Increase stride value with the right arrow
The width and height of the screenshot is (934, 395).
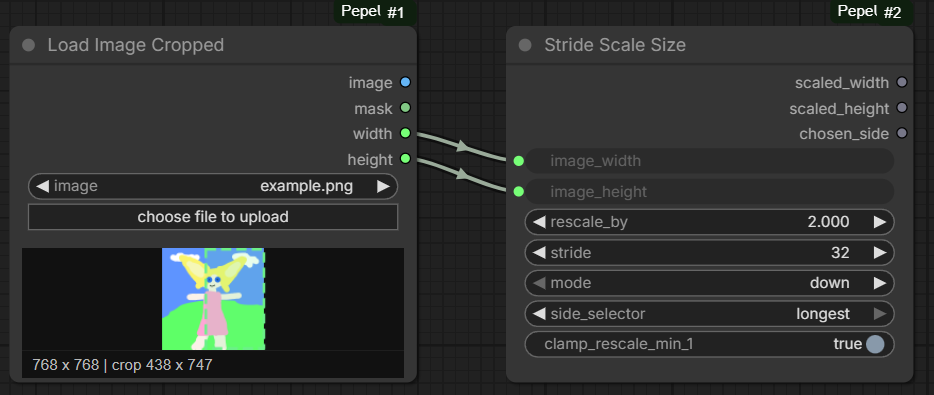(x=880, y=253)
